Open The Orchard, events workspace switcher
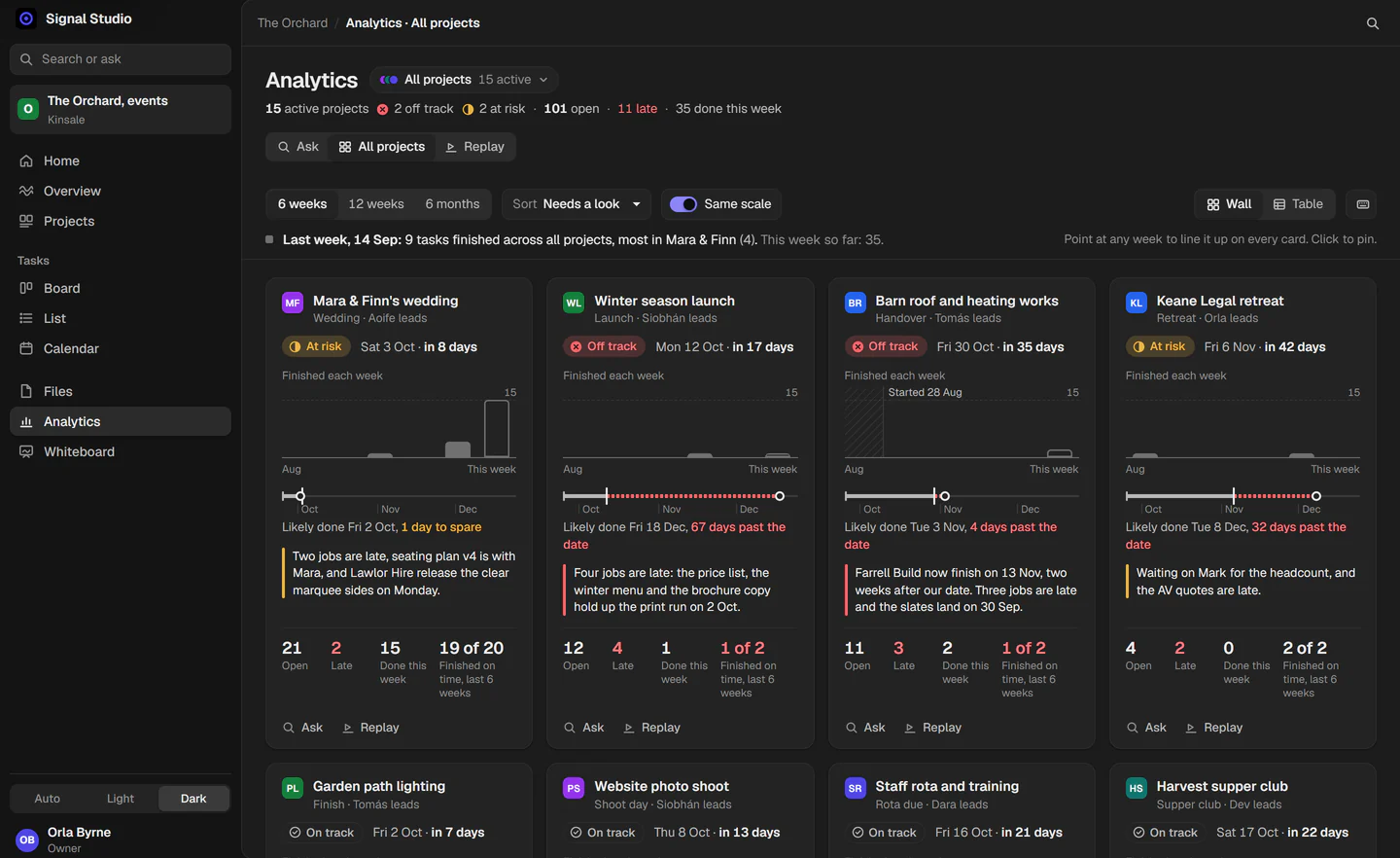The image size is (1400, 858). (x=121, y=109)
